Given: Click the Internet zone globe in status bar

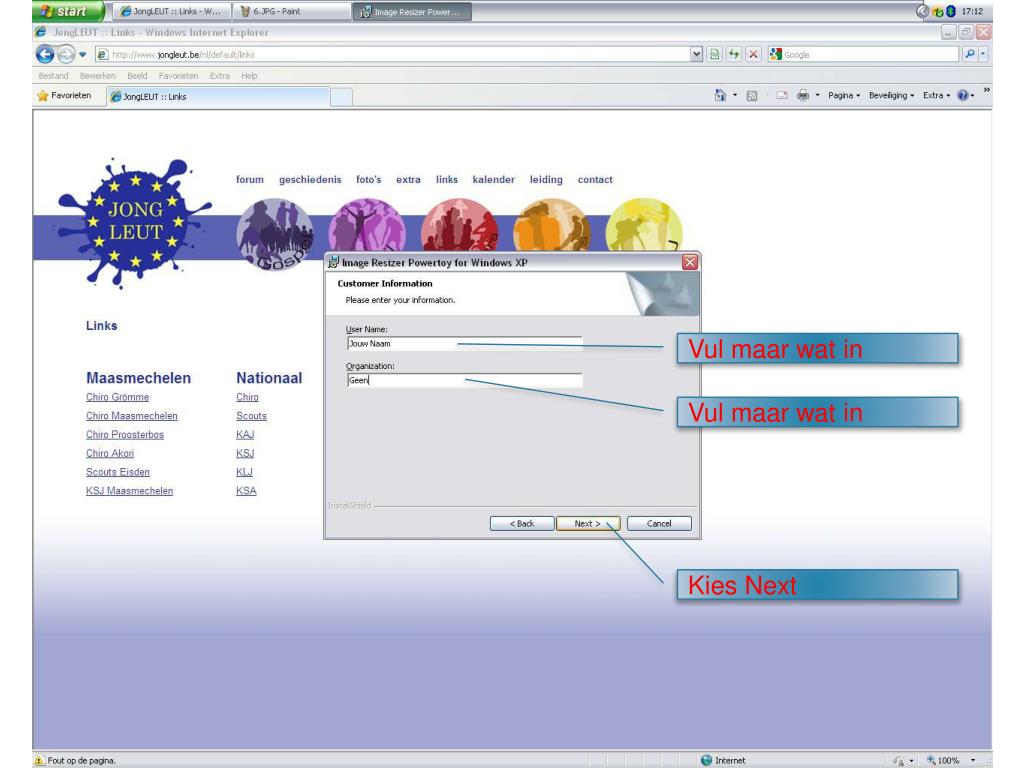Looking at the screenshot, I should coord(706,760).
